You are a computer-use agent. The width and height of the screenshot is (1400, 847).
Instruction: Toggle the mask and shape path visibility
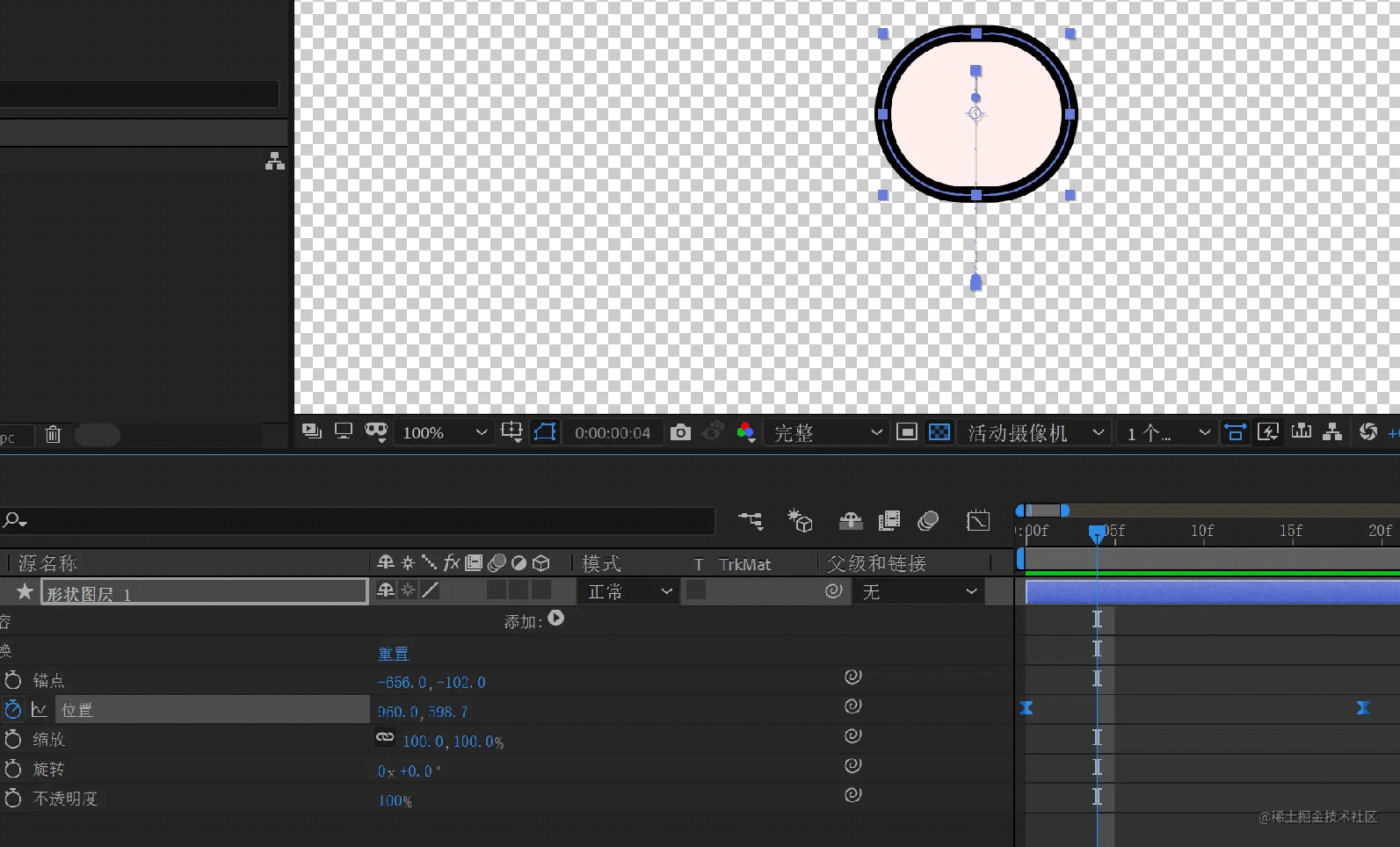click(545, 432)
